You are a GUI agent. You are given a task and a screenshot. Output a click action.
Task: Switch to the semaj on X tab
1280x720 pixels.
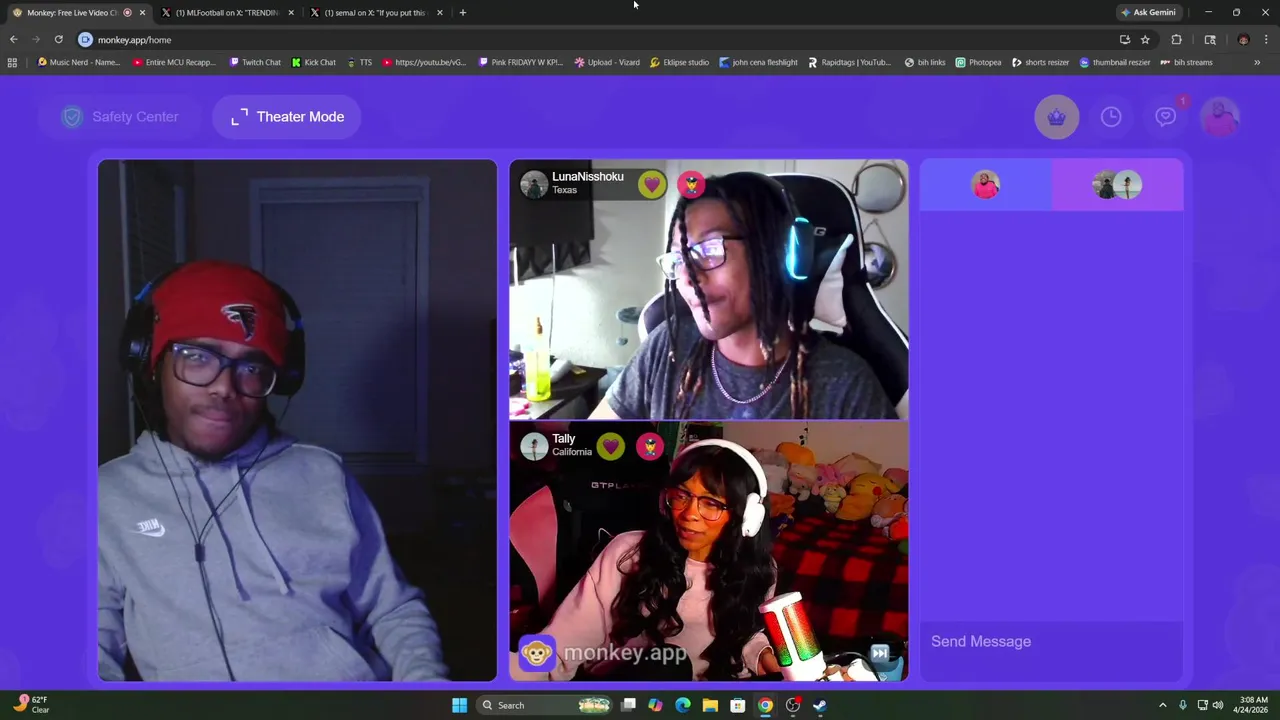point(376,13)
